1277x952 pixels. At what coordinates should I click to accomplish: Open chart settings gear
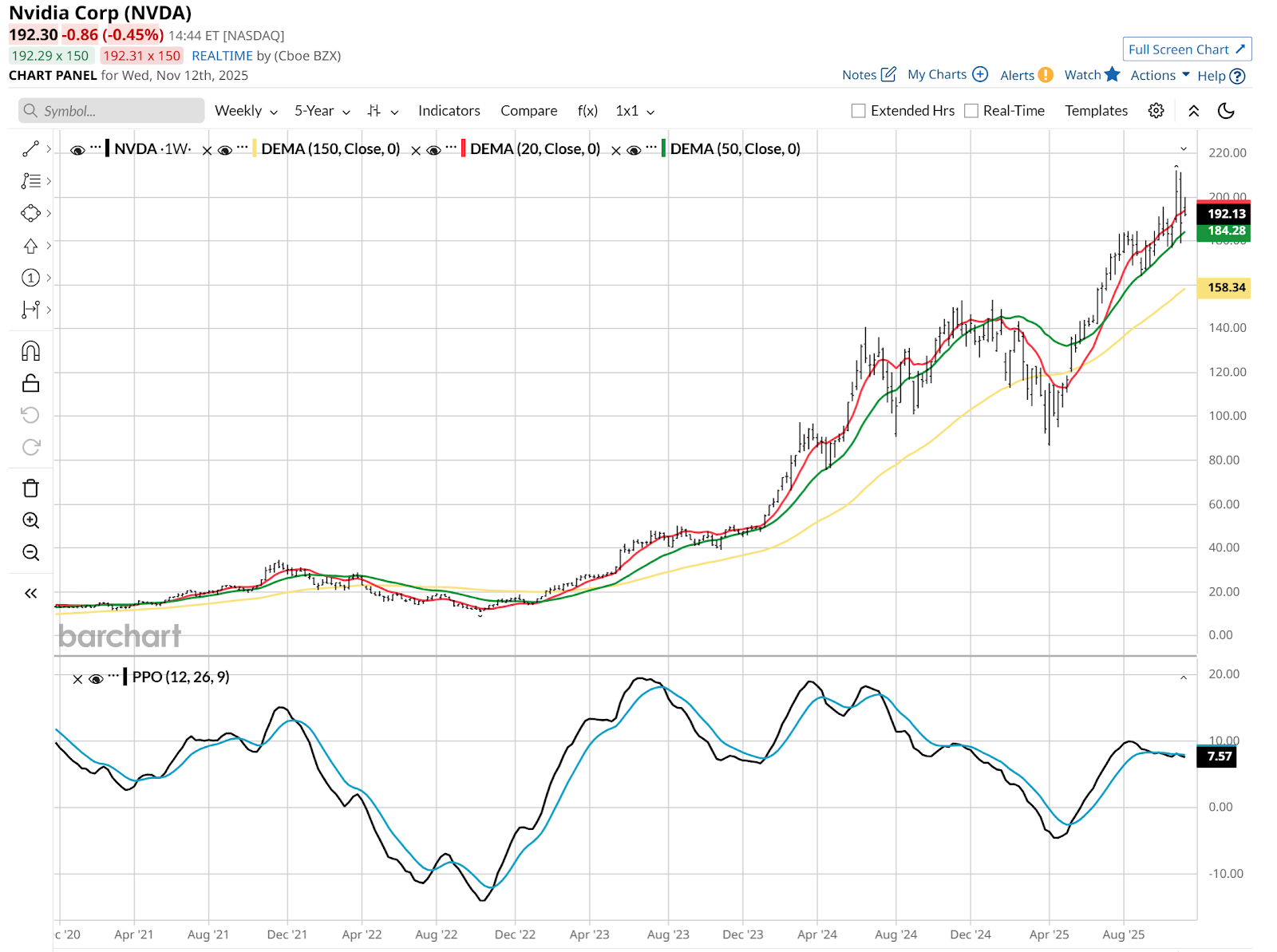[x=1156, y=111]
